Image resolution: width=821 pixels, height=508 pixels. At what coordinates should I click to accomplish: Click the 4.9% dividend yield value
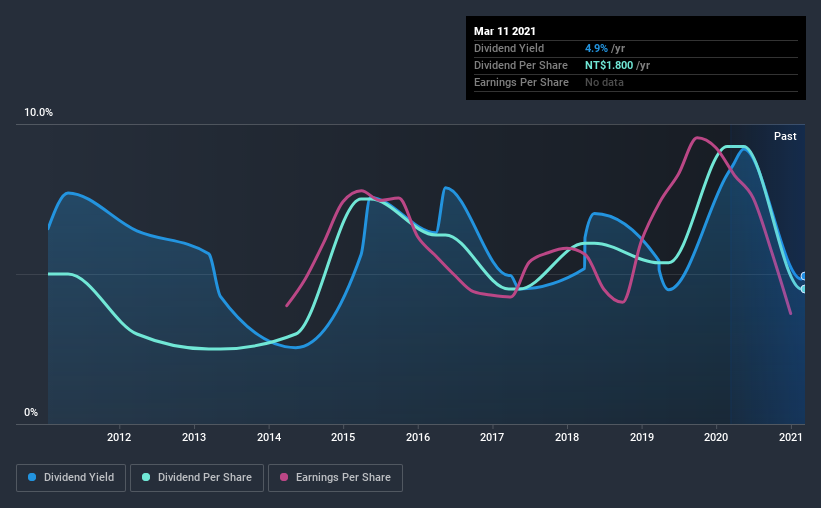(596, 48)
